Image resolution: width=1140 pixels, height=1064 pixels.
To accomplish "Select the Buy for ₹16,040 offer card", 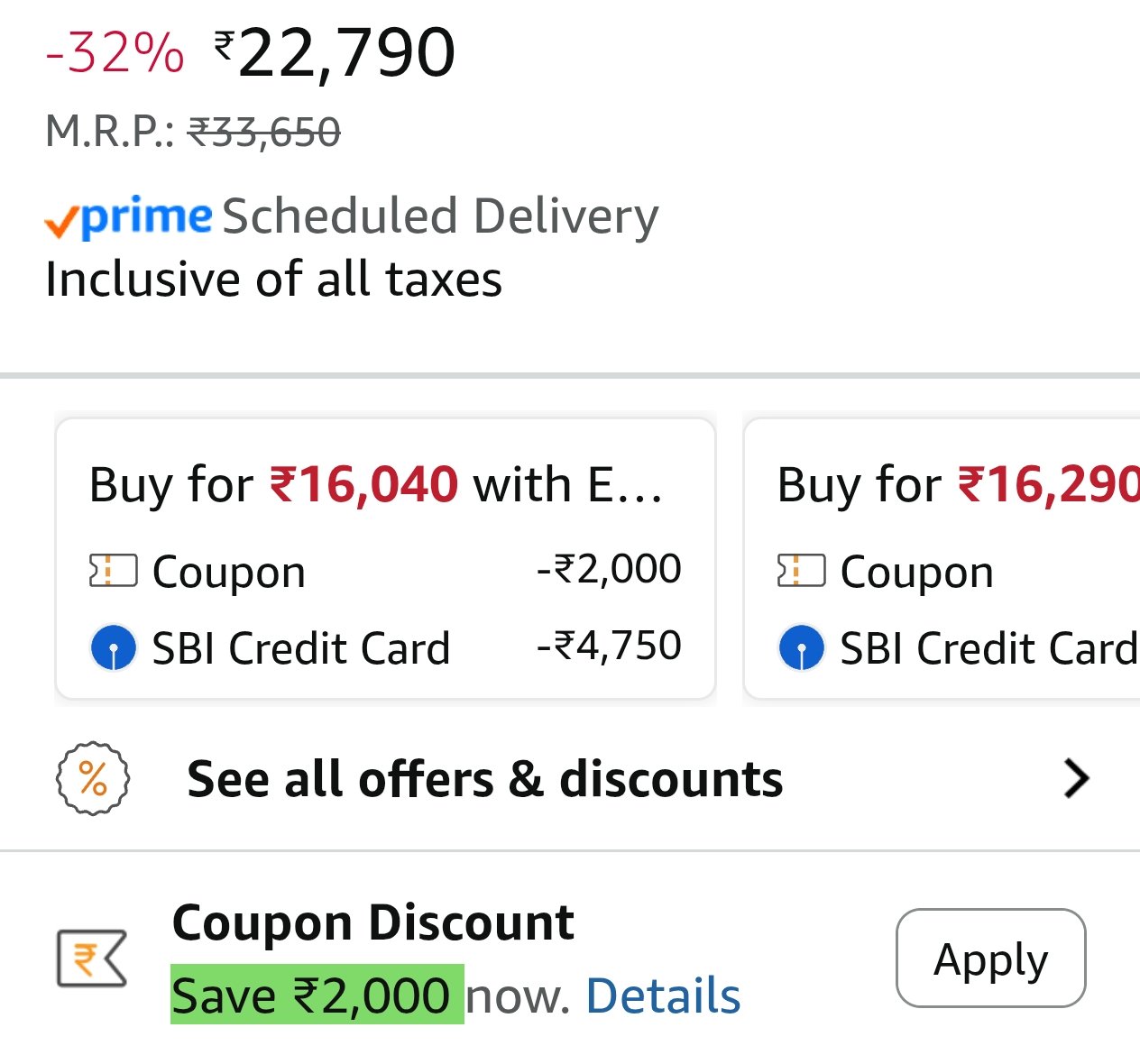I will [x=385, y=484].
